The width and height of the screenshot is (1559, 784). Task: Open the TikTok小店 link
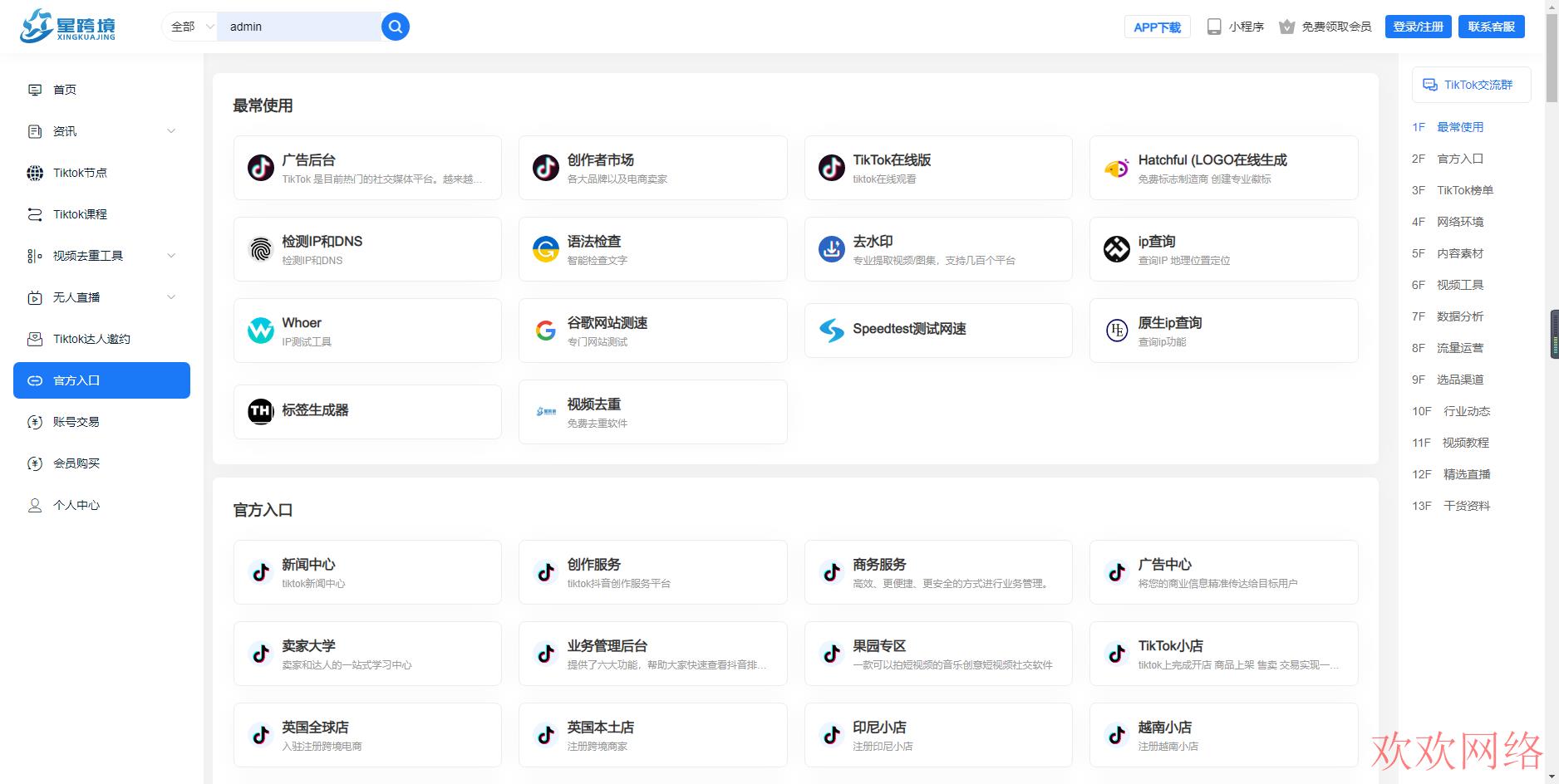click(1224, 654)
